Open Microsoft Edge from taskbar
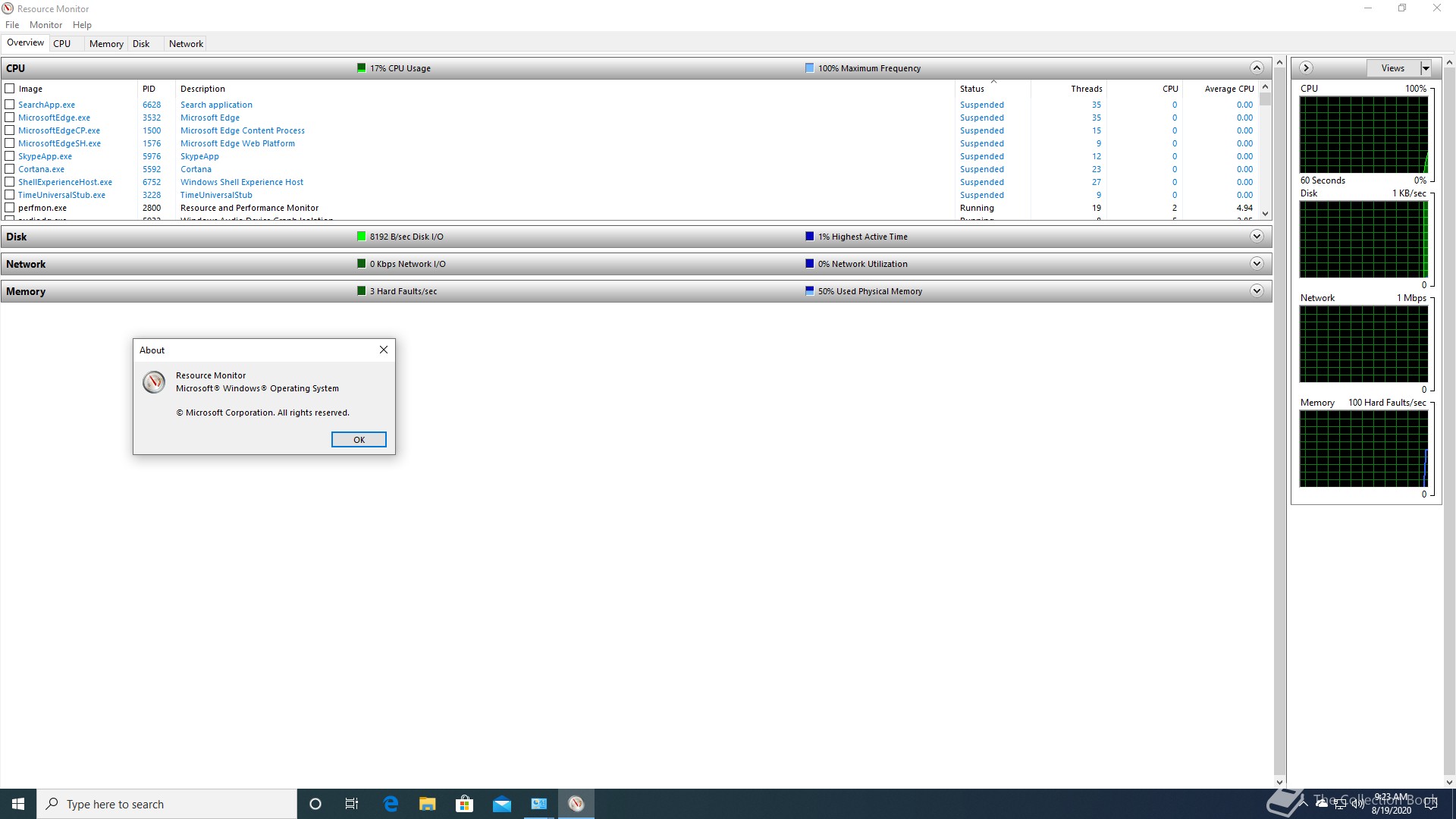The width and height of the screenshot is (1456, 819). (391, 804)
